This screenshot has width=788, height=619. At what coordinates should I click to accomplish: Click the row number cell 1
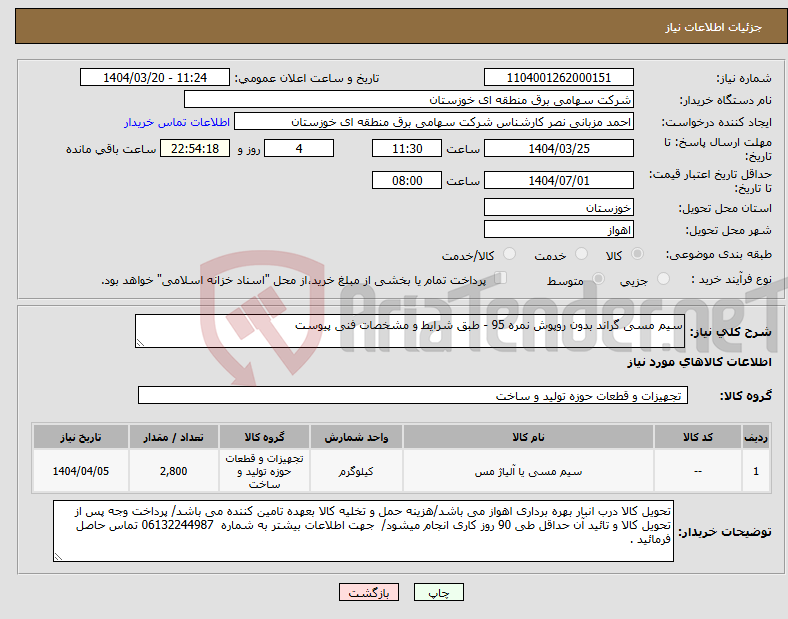tap(756, 471)
